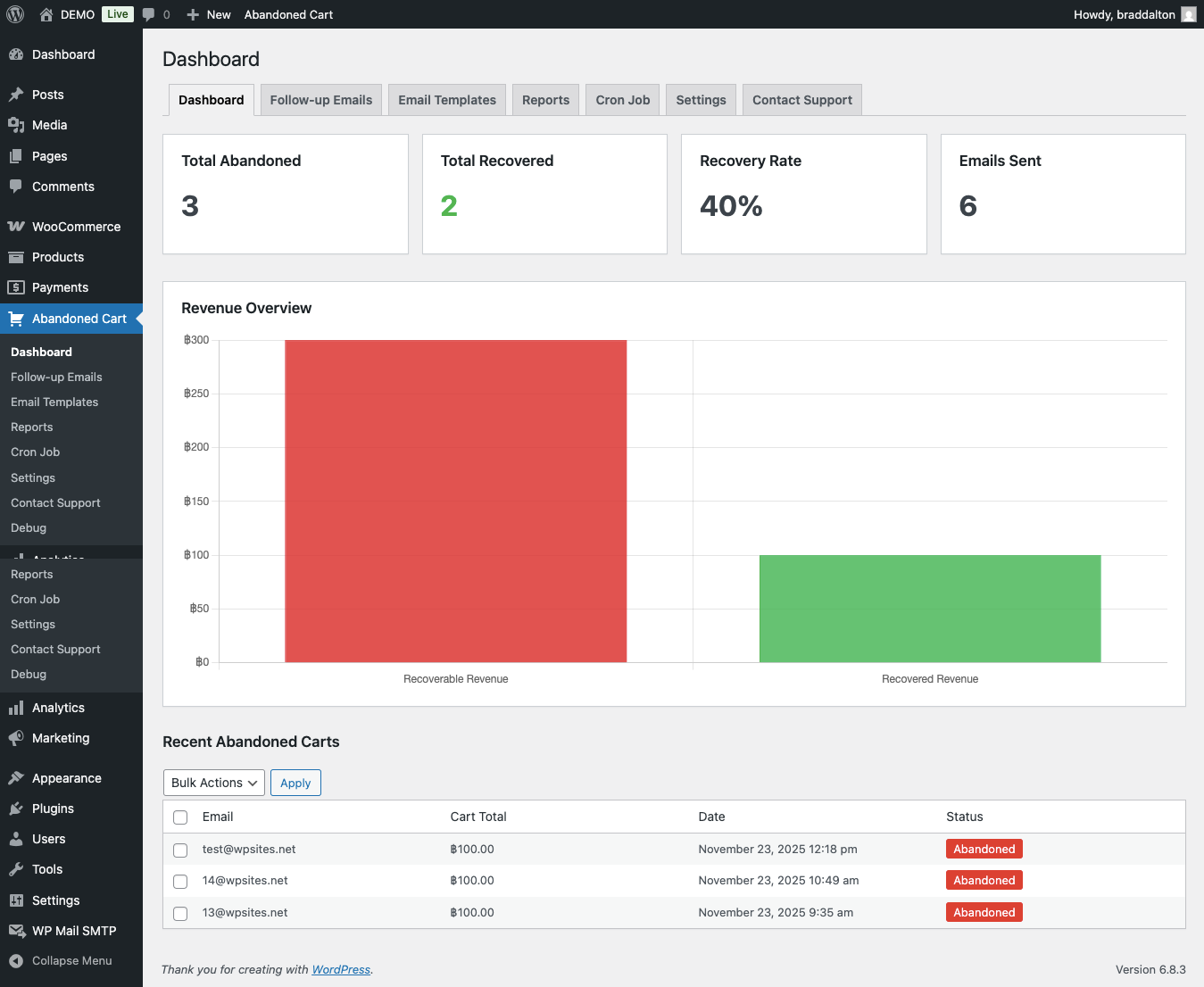The width and height of the screenshot is (1204, 987).
Task: Click the Payments icon in sidebar
Action: click(x=16, y=287)
